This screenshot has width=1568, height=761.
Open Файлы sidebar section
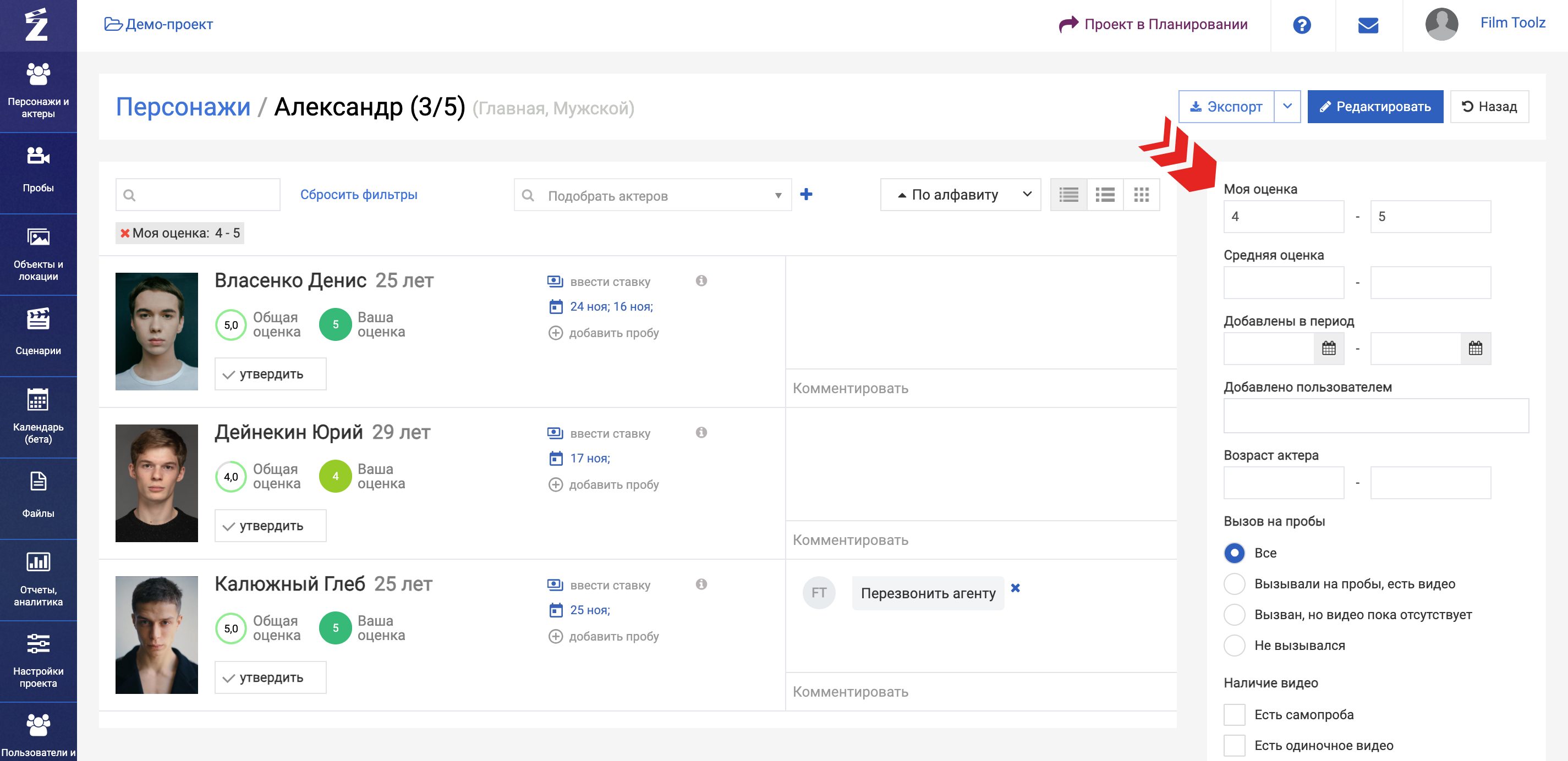tap(39, 499)
